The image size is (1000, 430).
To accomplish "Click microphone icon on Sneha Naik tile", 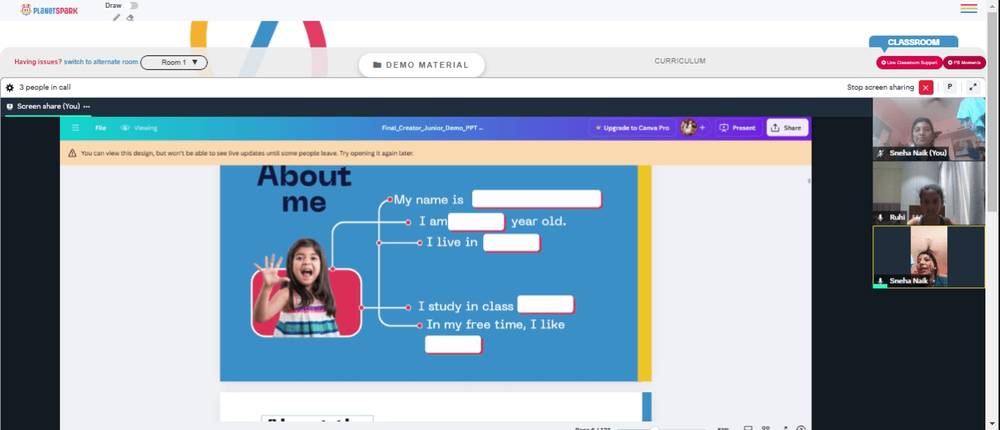I will (881, 281).
